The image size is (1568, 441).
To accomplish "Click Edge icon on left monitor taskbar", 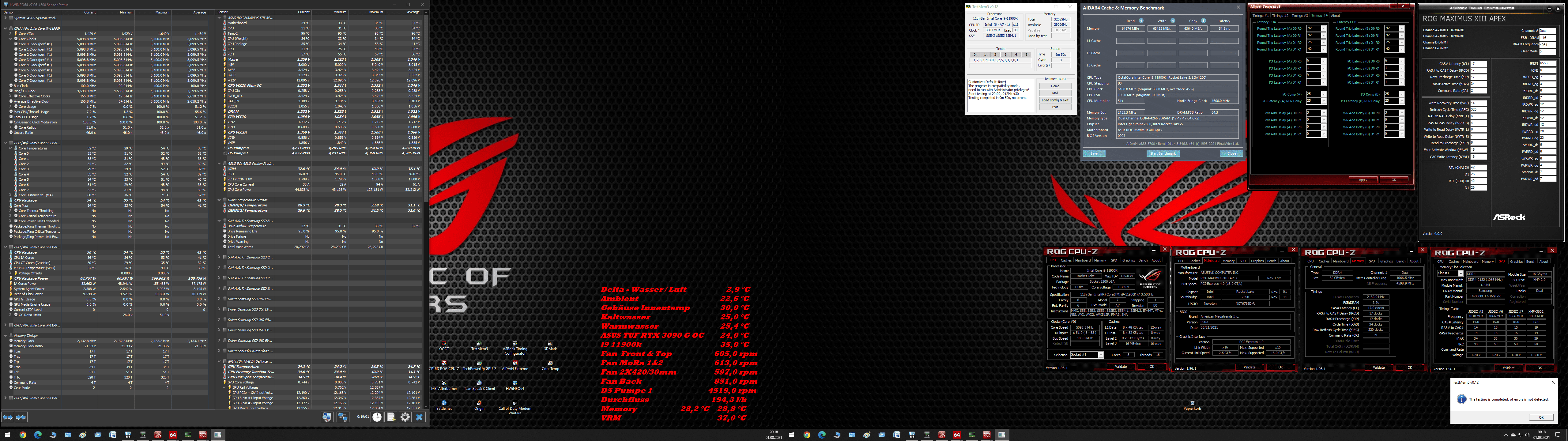I will [38, 435].
